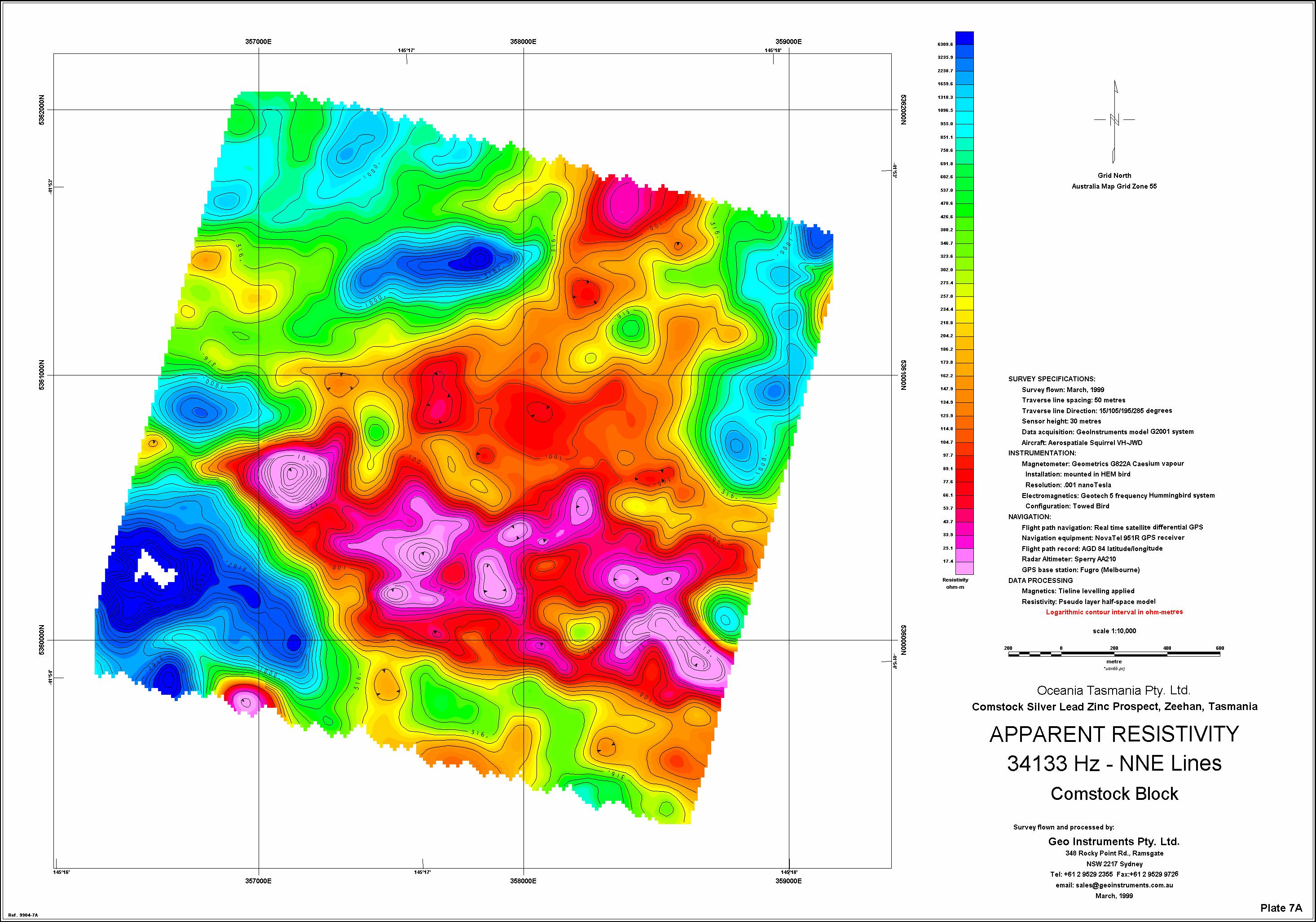Click the 6309.6 legend value label

pos(945,44)
